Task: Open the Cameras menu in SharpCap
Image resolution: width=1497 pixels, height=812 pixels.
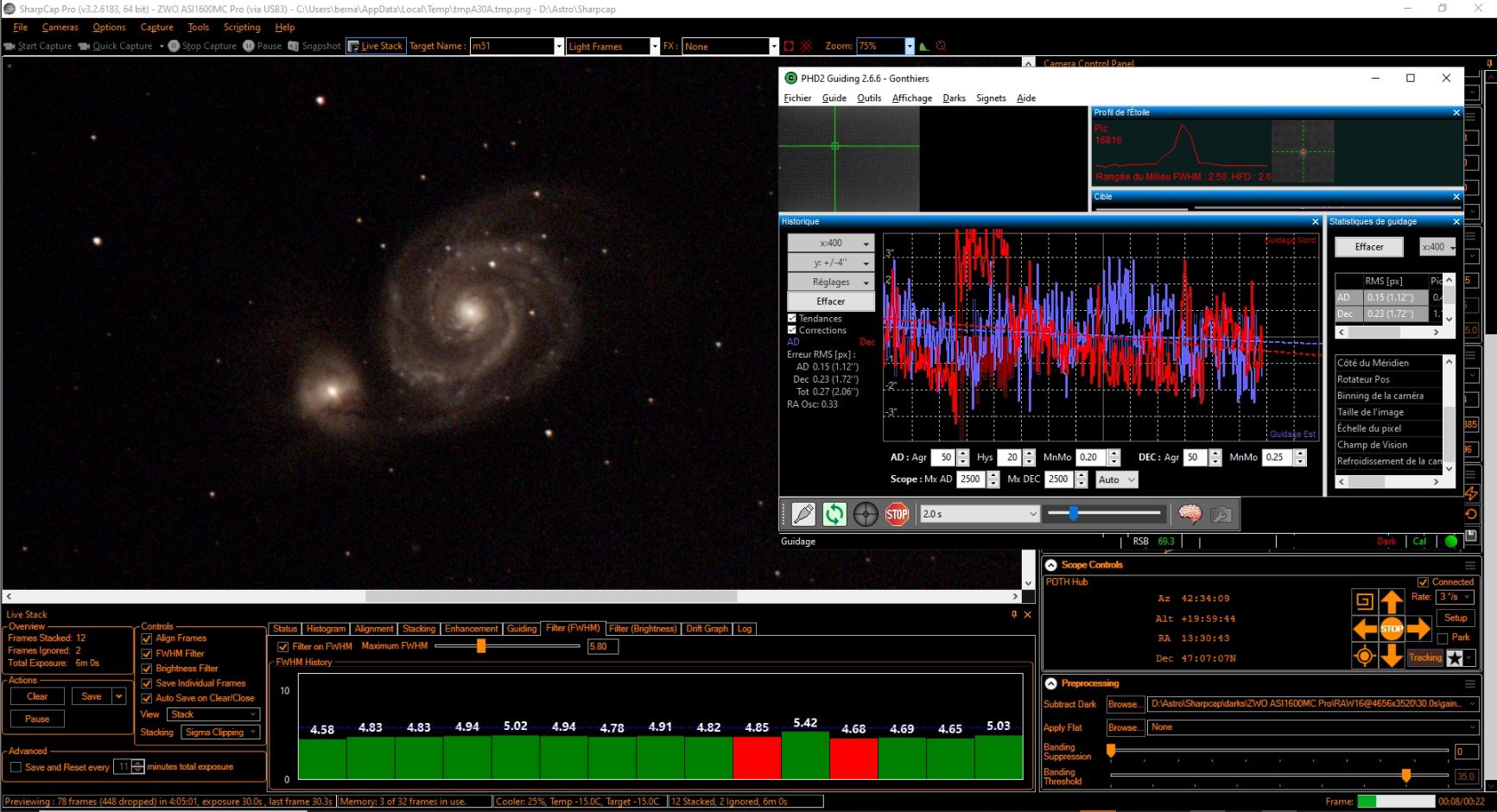Action: [60, 28]
